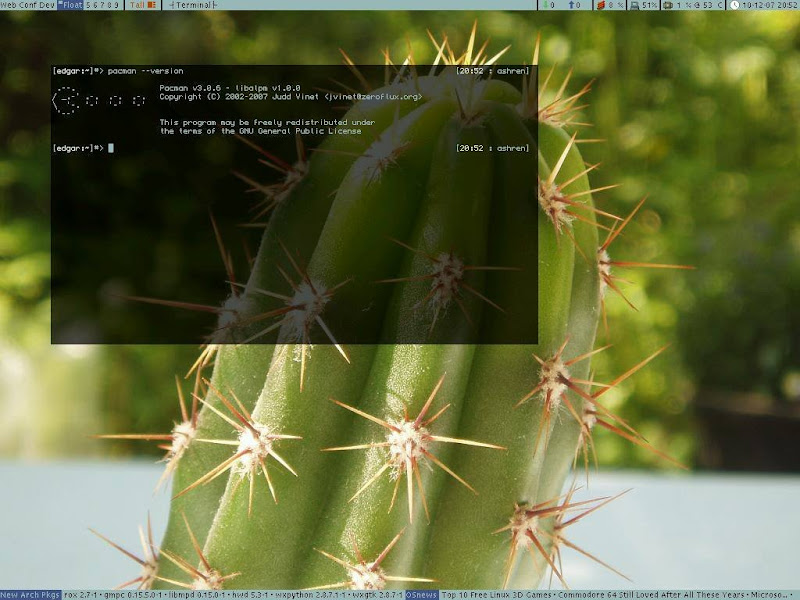Click the Terminal window title in bar
The width and height of the screenshot is (800, 600).
click(x=193, y=5)
